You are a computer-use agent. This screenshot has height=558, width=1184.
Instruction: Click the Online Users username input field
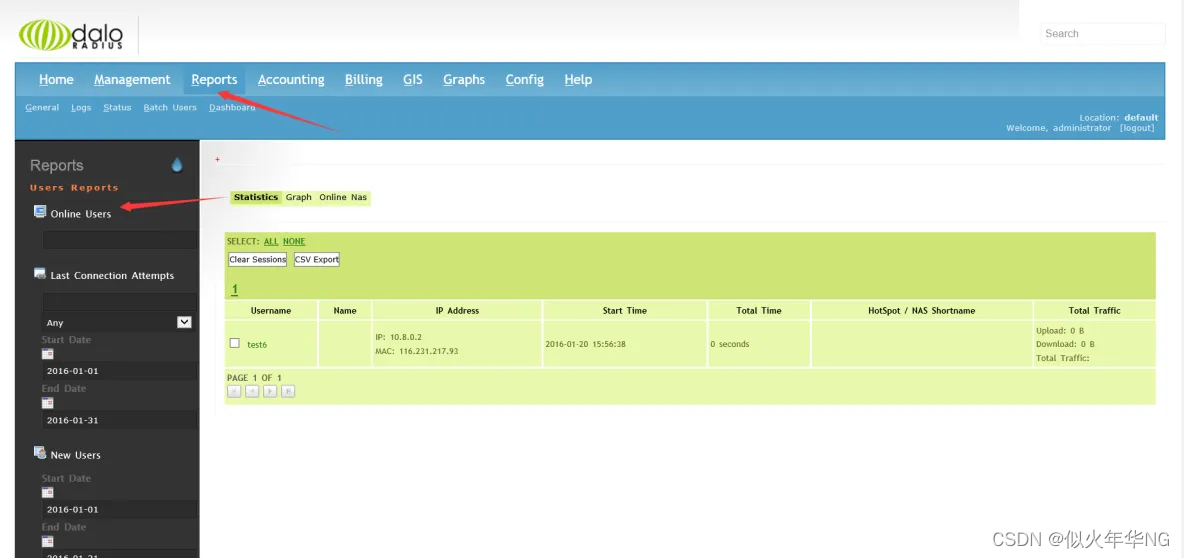tap(119, 240)
